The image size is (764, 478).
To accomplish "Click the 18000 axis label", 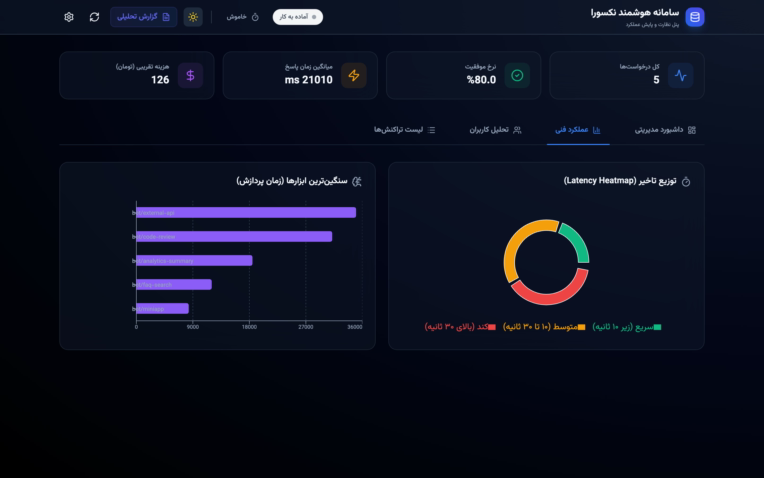I will 249,327.
